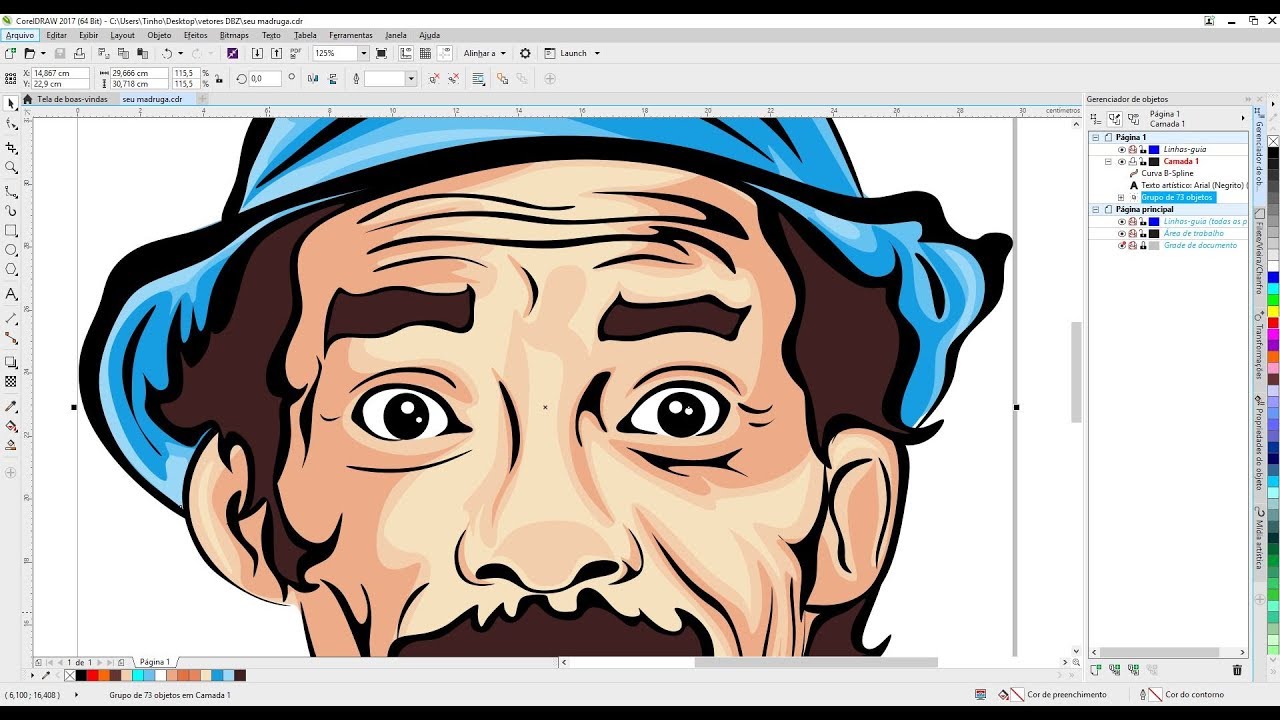Click the Mirror horizontally icon

pos(313,78)
